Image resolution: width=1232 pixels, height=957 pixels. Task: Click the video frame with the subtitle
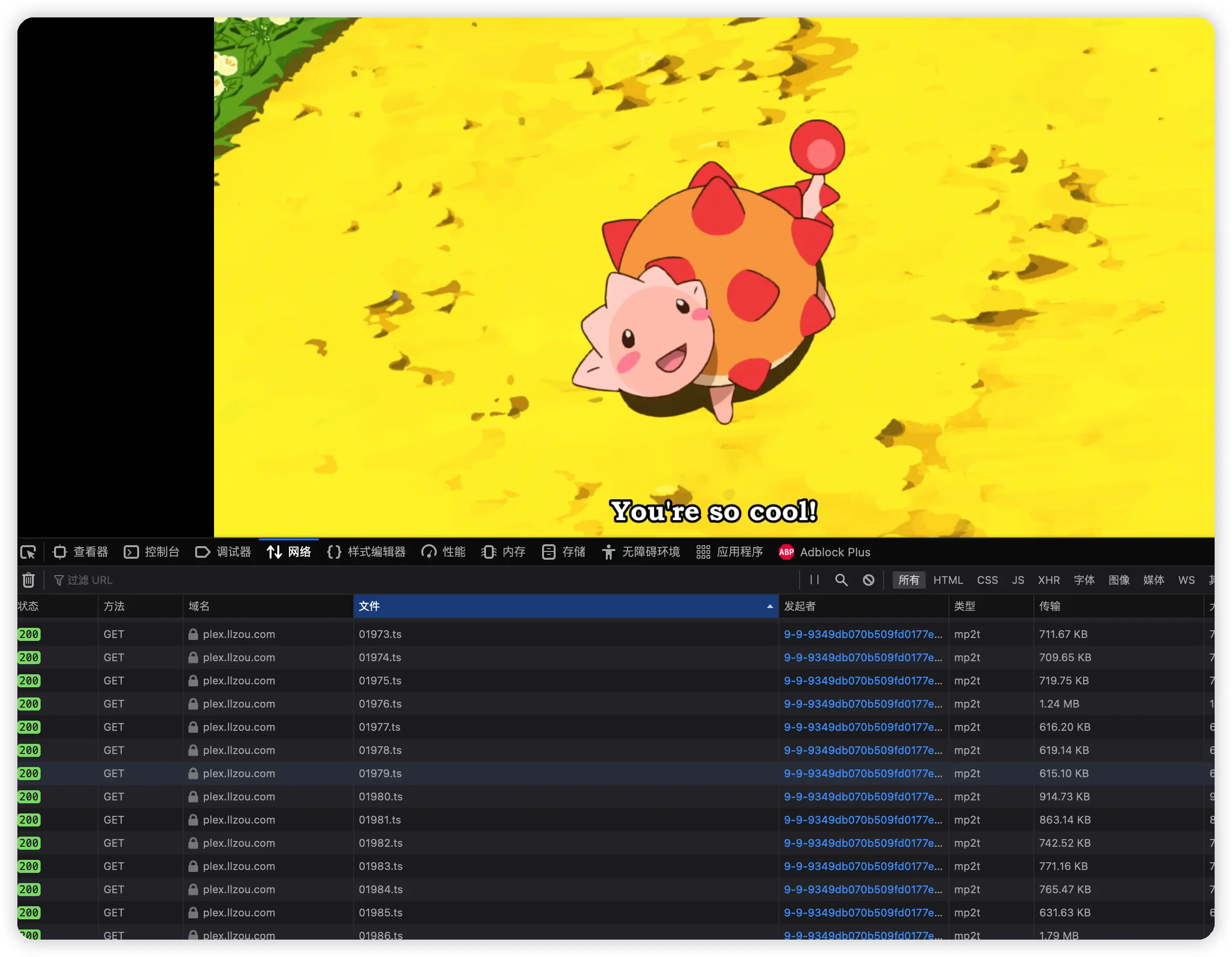(714, 276)
